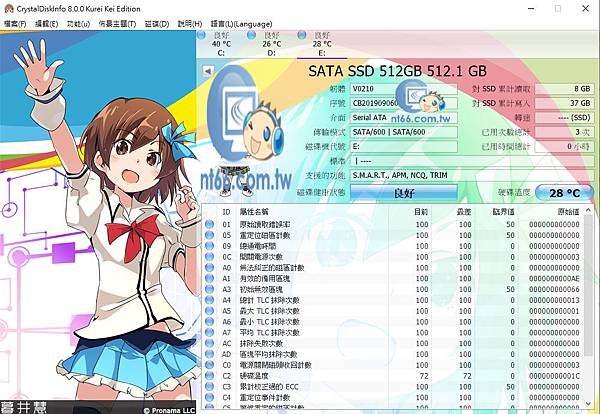Click the status icon for attribute C0

click(209, 365)
